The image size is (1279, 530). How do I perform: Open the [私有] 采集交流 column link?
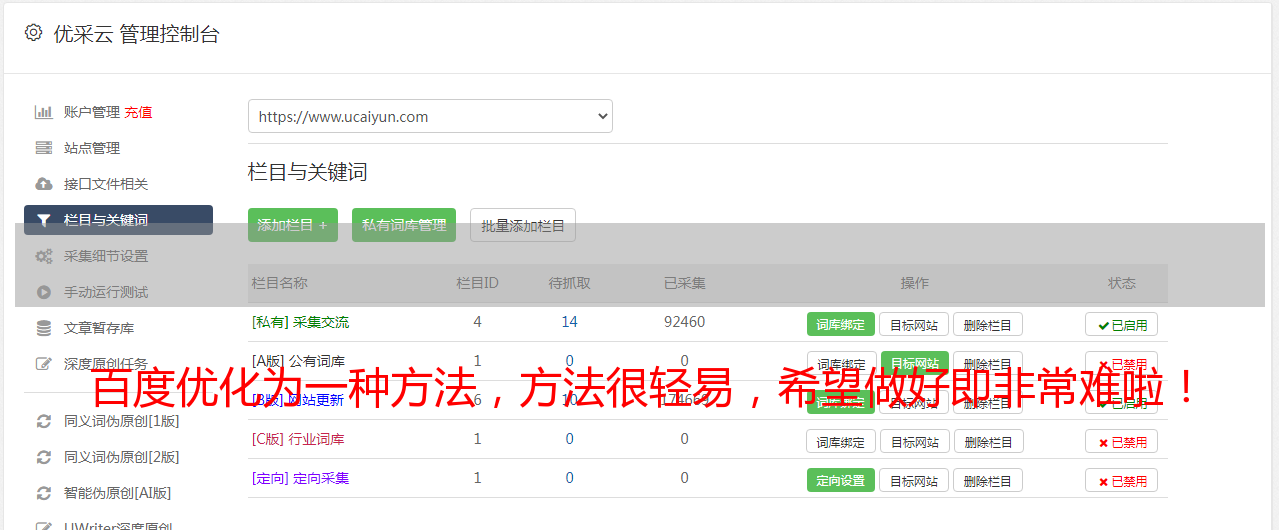(301, 322)
